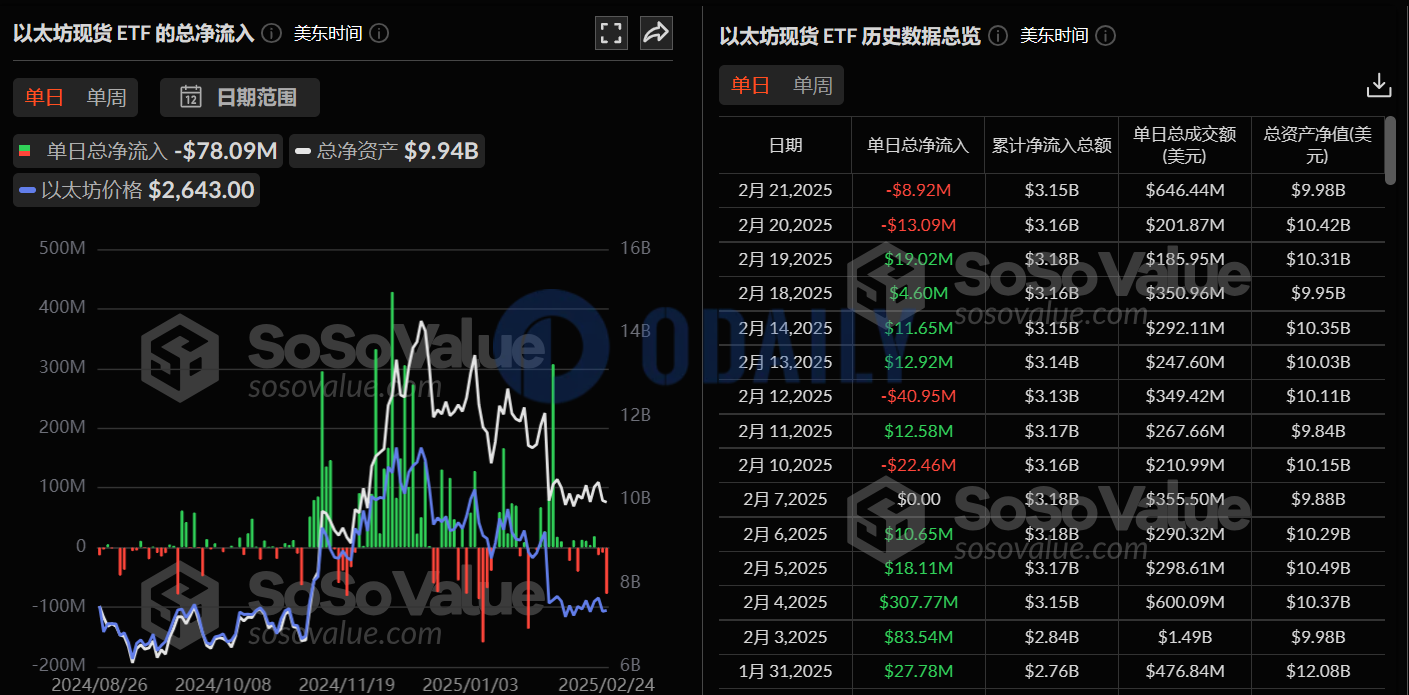The width and height of the screenshot is (1409, 695).
Task: Select the 2月 7,2025 date cell
Action: [785, 498]
